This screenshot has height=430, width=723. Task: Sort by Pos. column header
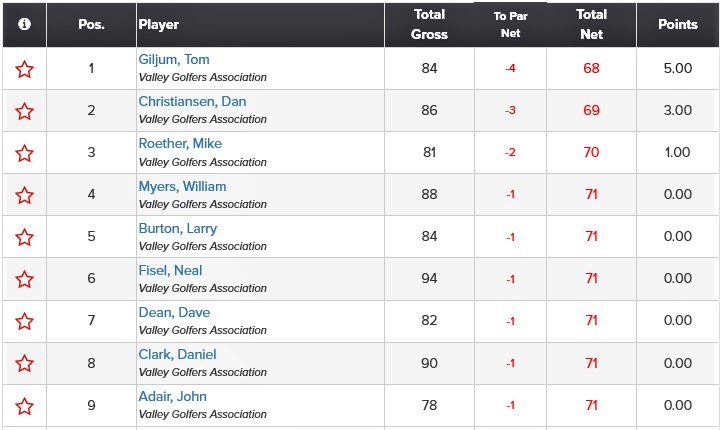point(91,24)
